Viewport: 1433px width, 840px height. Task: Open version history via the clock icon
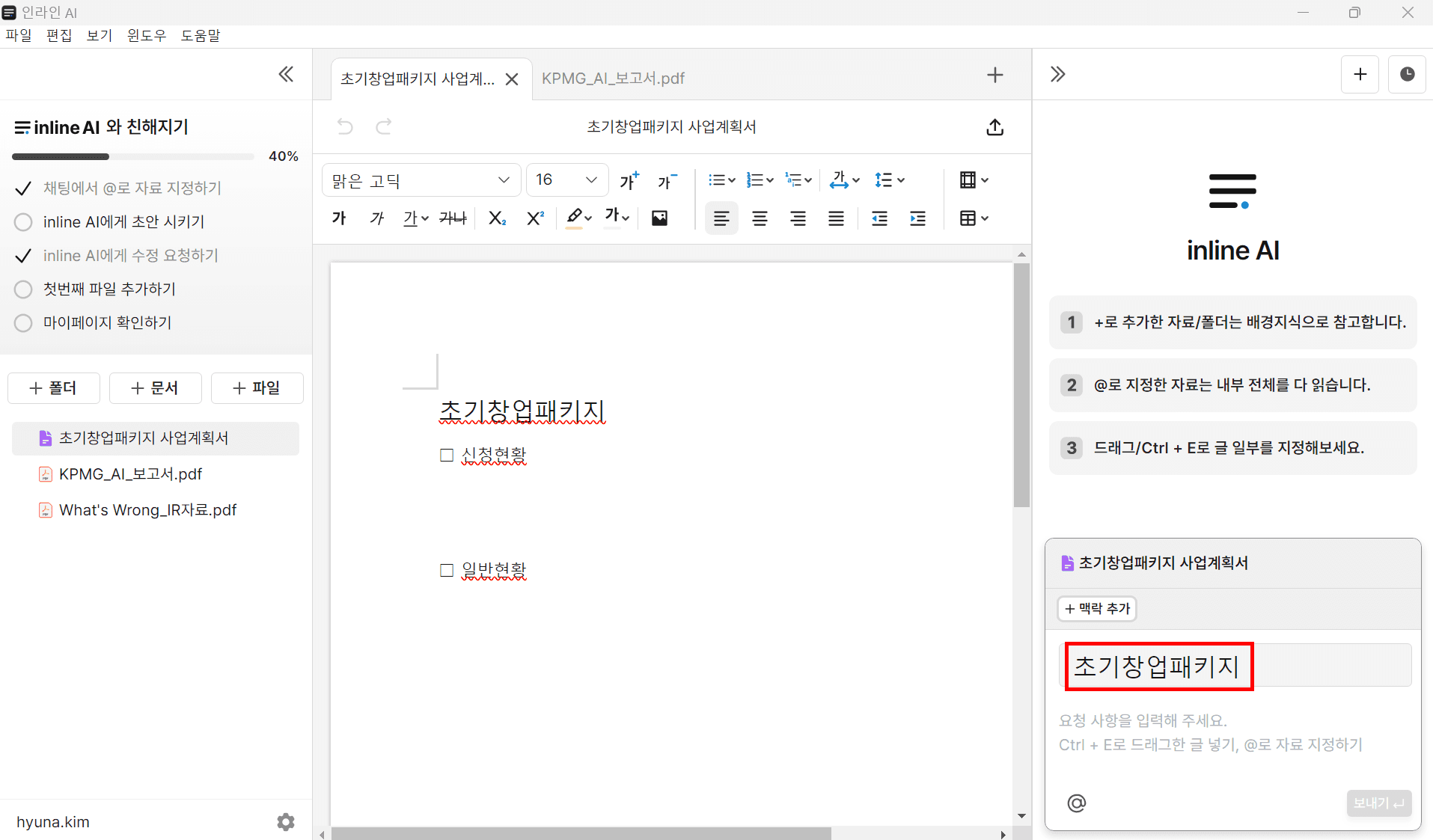click(x=1407, y=74)
